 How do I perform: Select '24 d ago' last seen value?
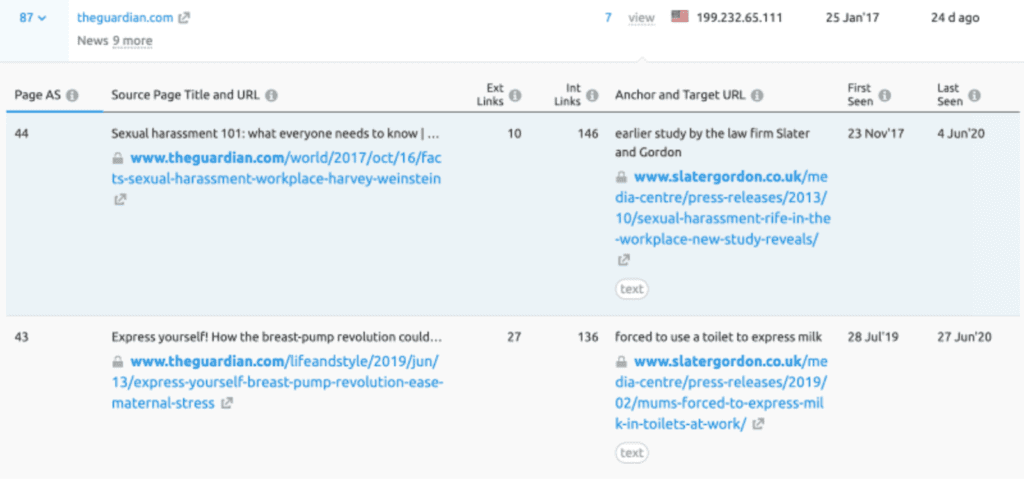coord(955,18)
